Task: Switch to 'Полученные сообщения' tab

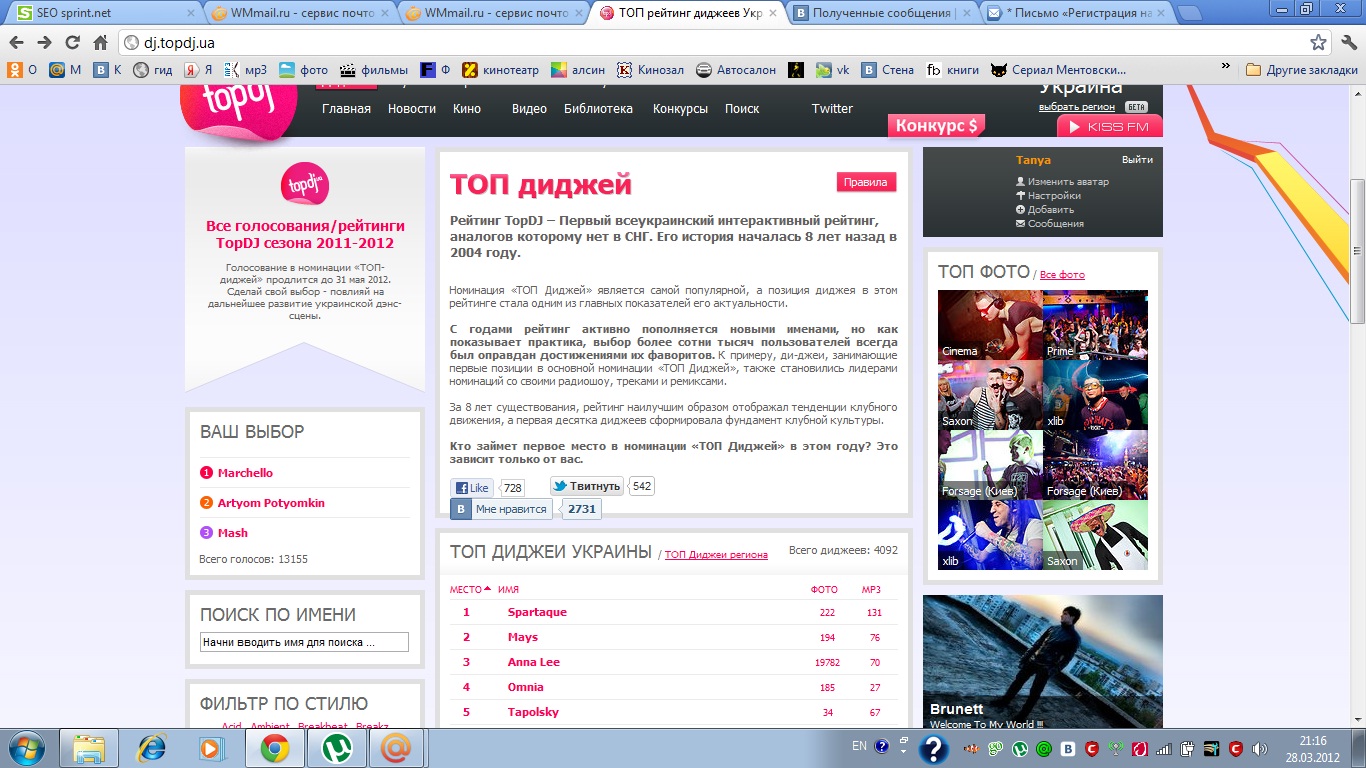Action: [884, 13]
